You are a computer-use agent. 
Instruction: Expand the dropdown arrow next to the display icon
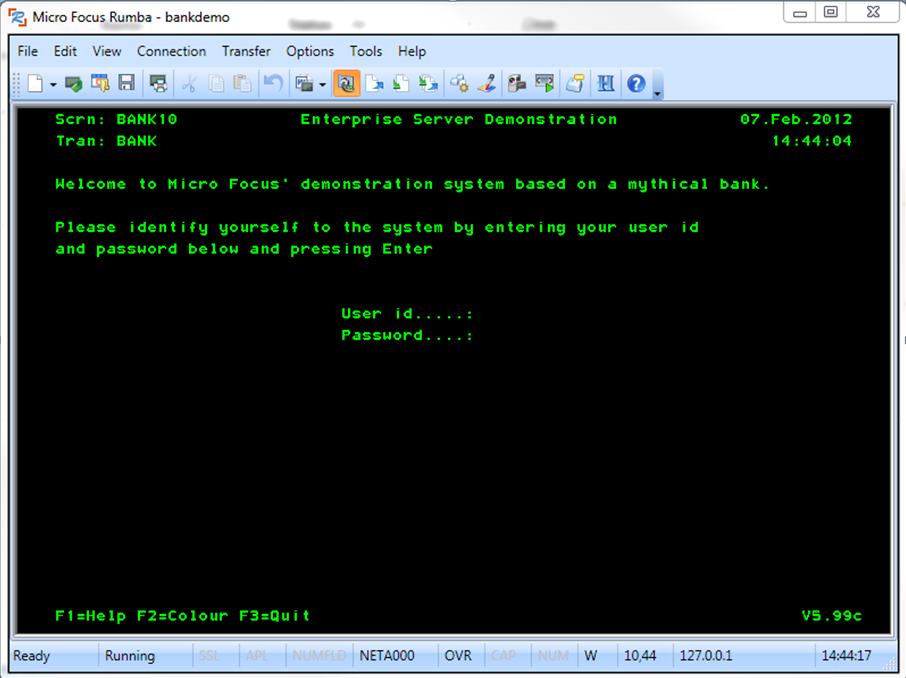(322, 84)
